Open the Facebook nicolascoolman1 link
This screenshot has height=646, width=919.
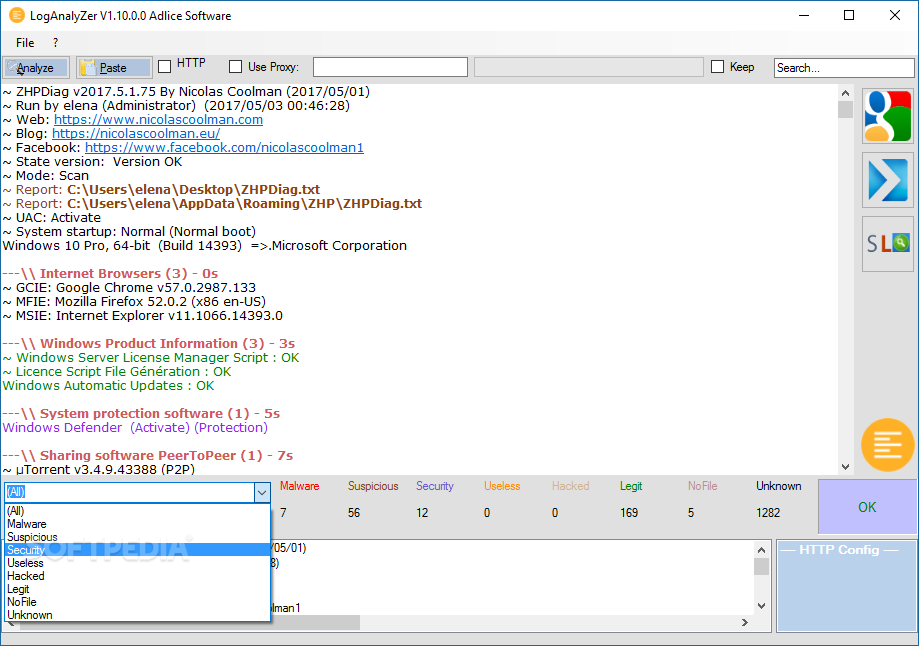click(224, 148)
